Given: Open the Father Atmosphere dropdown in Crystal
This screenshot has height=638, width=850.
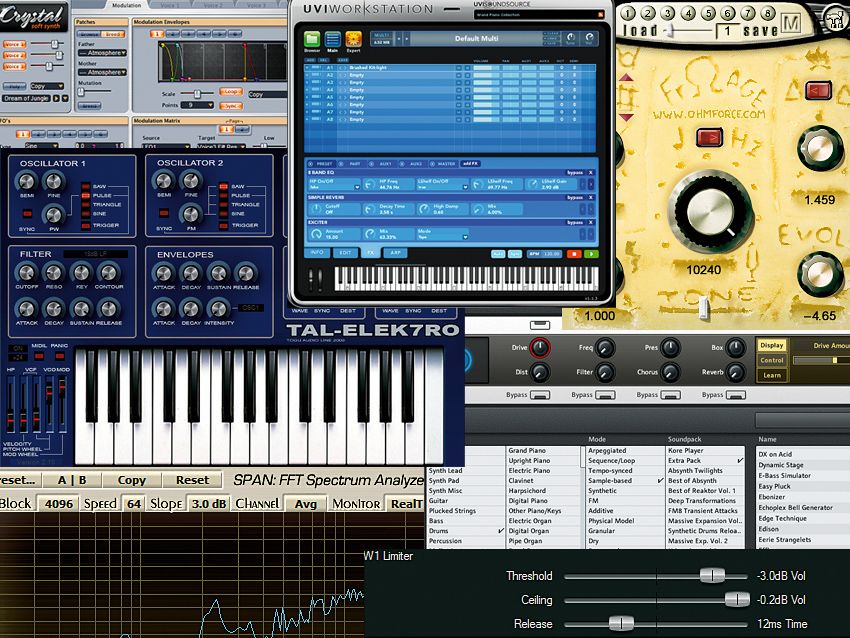Looking at the screenshot, I should (102, 54).
